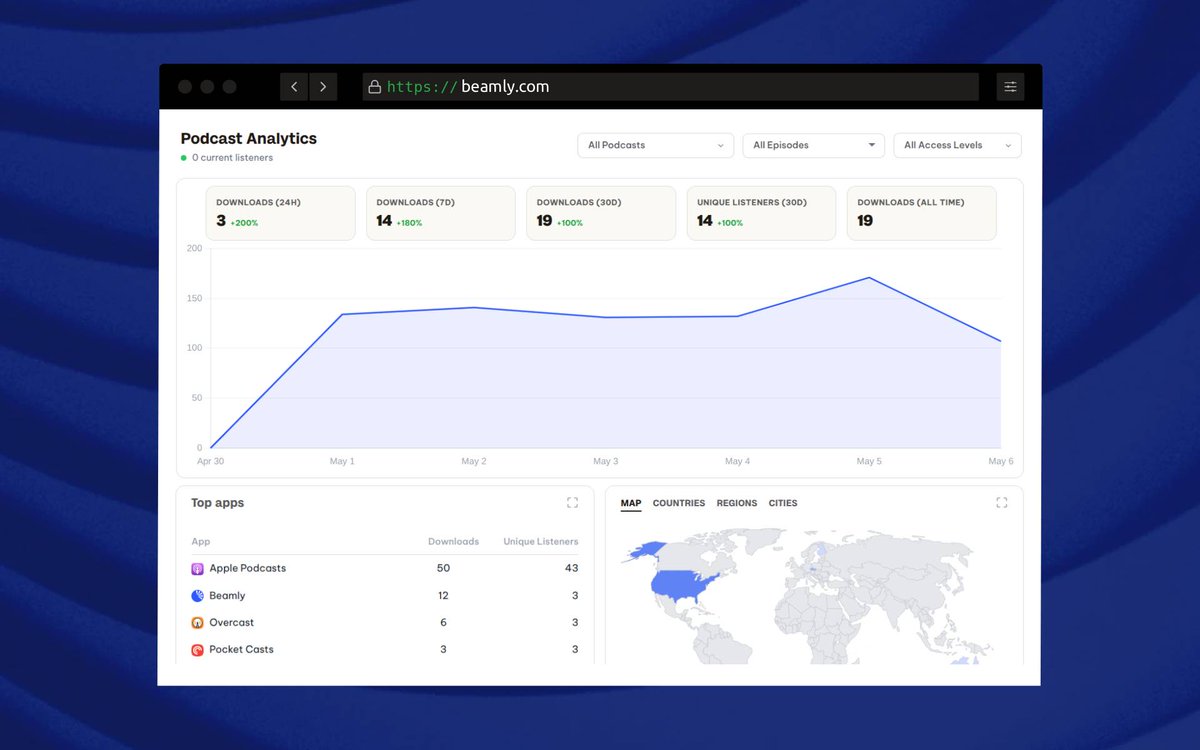Image resolution: width=1200 pixels, height=750 pixels.
Task: Click the 0 current listeners text
Action: pos(233,158)
